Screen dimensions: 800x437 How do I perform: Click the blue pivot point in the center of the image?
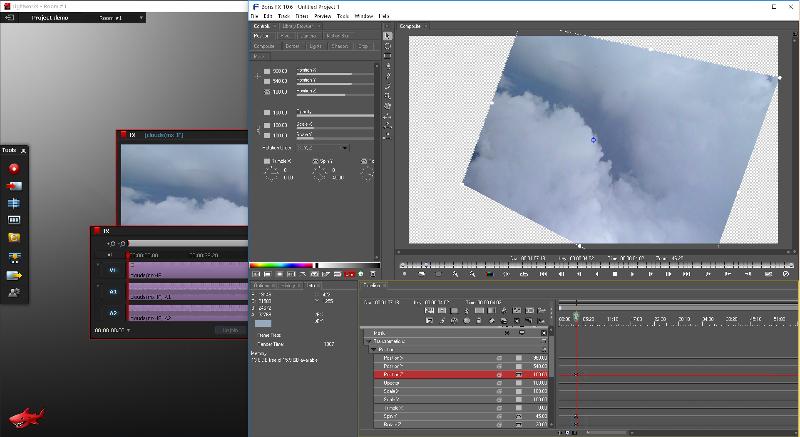(x=593, y=140)
